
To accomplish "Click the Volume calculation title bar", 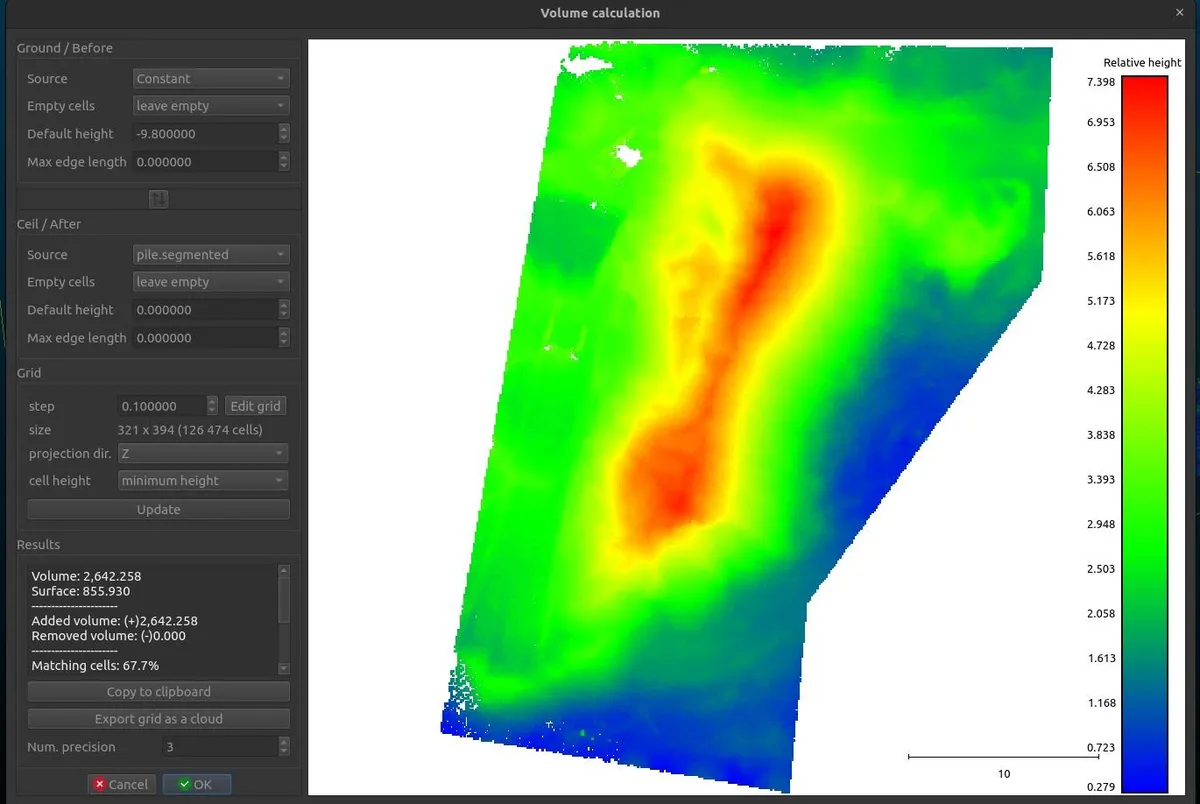I will click(x=600, y=13).
